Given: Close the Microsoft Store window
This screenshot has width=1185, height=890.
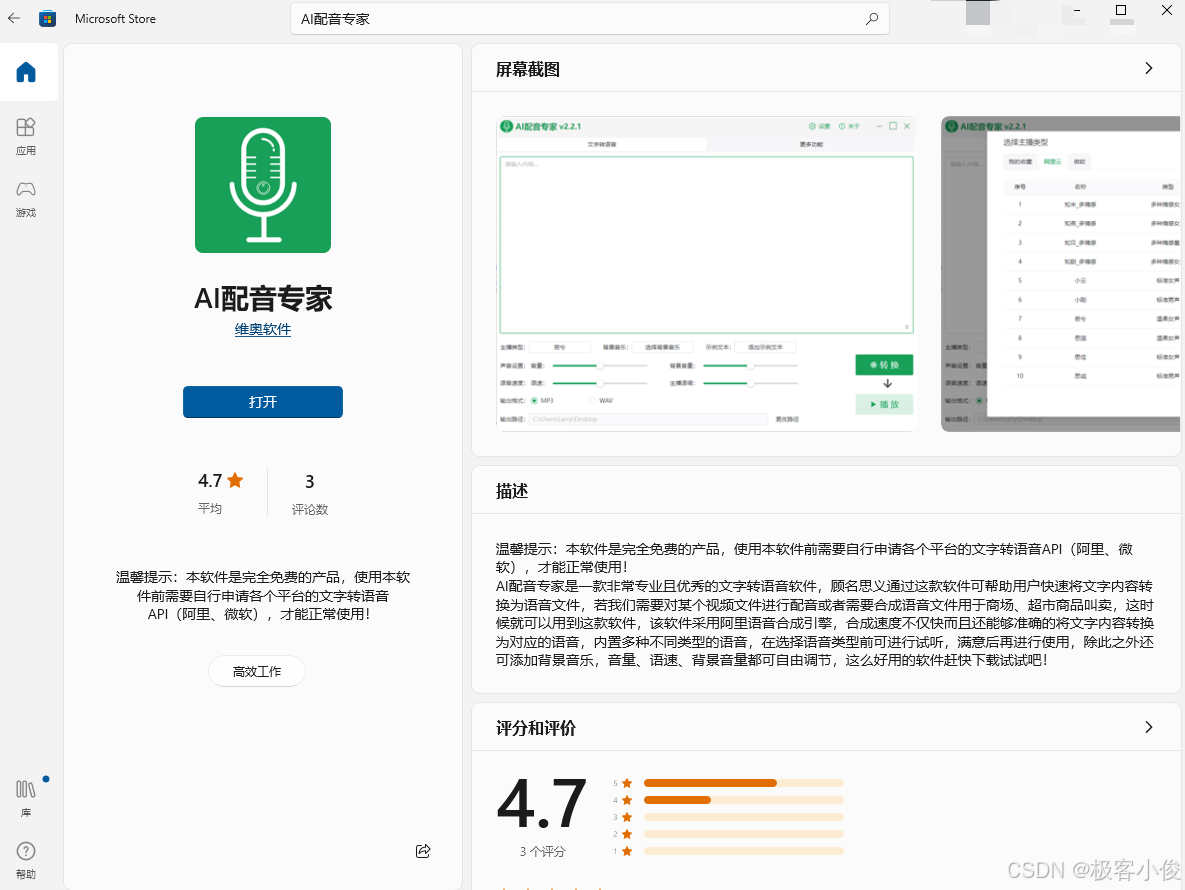Looking at the screenshot, I should (x=1166, y=11).
